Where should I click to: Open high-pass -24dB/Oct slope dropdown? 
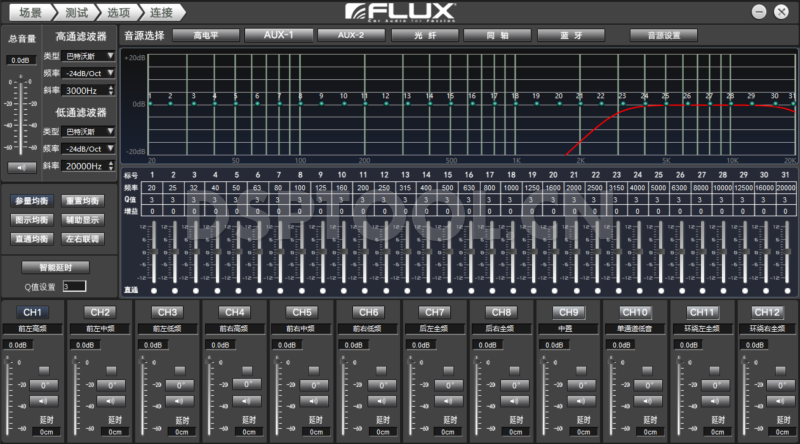[x=88, y=73]
